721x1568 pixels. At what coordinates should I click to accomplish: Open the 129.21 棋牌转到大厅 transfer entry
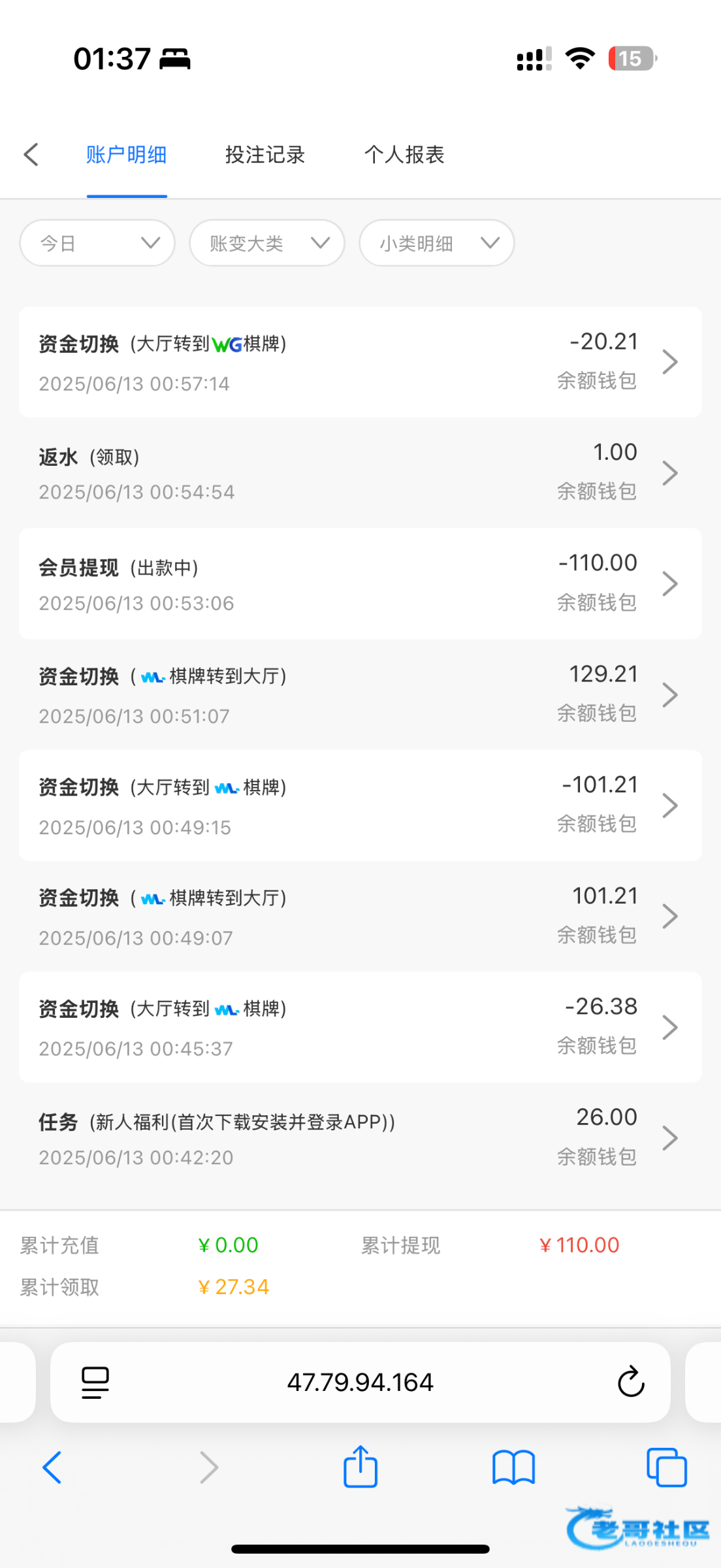(x=360, y=694)
